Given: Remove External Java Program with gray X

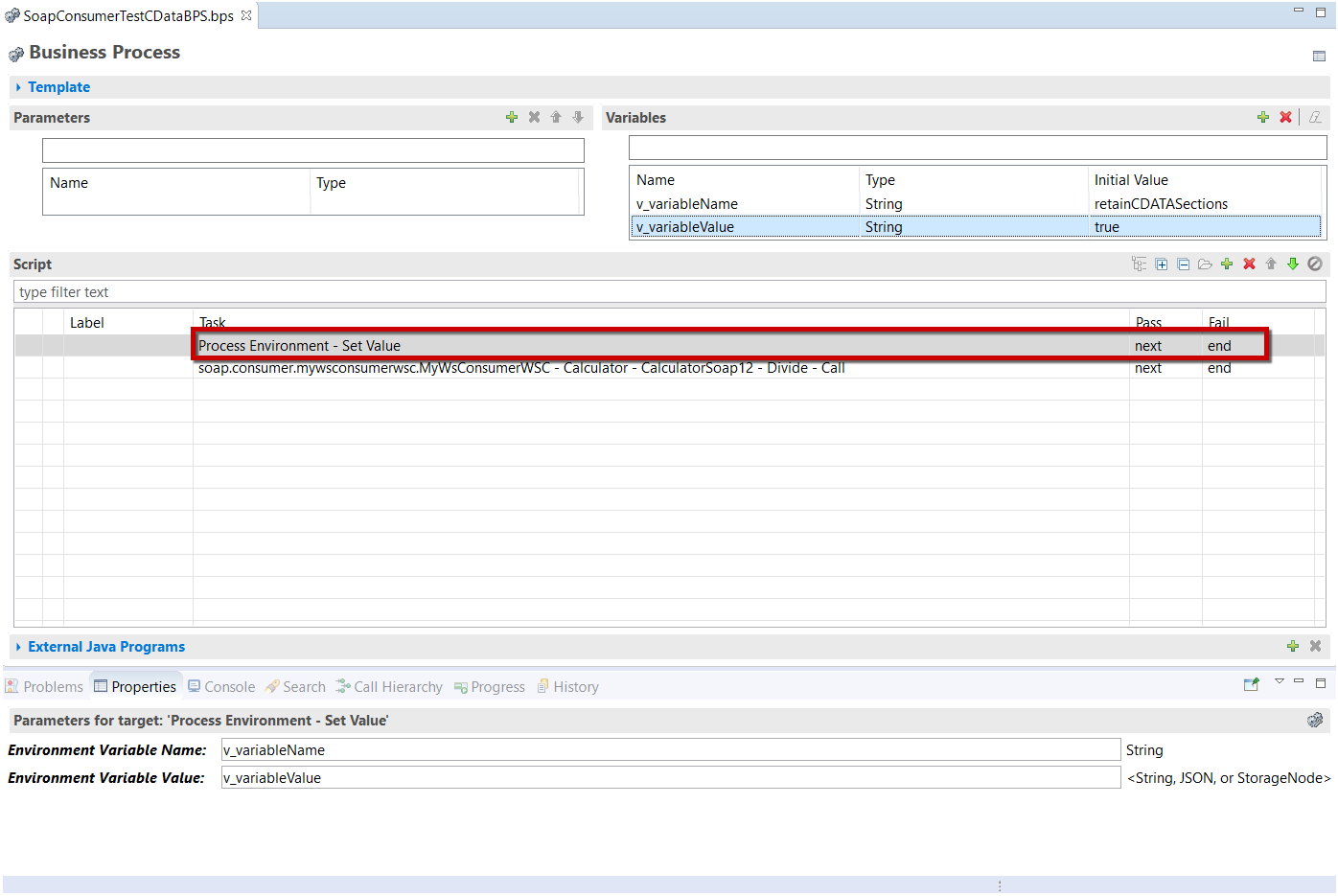Looking at the screenshot, I should [1316, 646].
